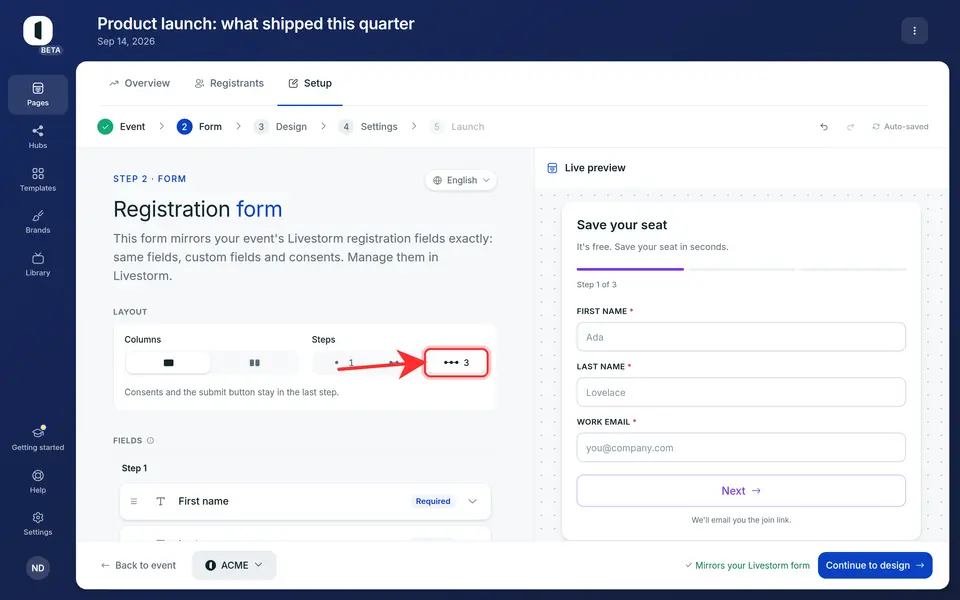Viewport: 960px width, 600px height.
Task: Click the Last Name input in preview
Action: coord(741,392)
